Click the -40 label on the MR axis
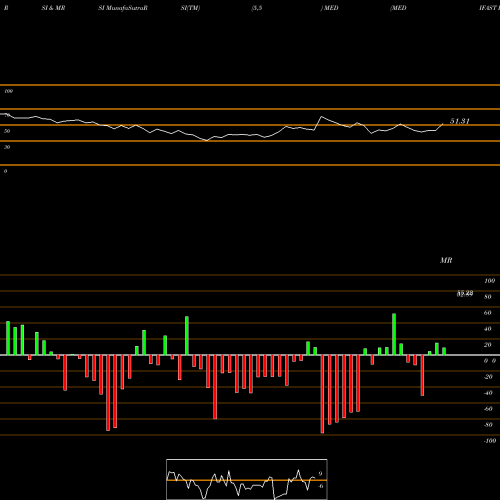The image size is (500, 500). [488, 393]
